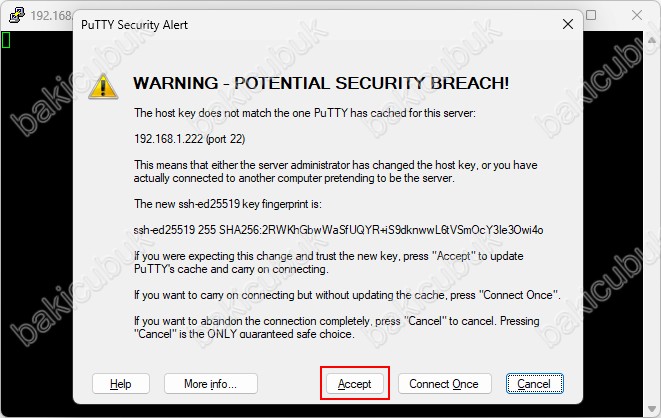
Task: Click the SHA256 key fingerprint text
Action: point(338,230)
